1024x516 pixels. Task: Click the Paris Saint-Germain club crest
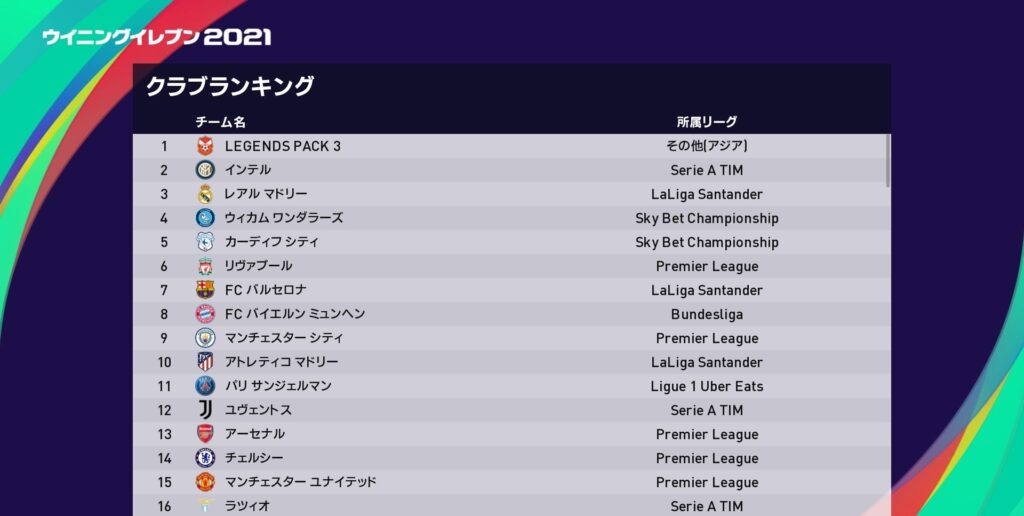point(205,386)
